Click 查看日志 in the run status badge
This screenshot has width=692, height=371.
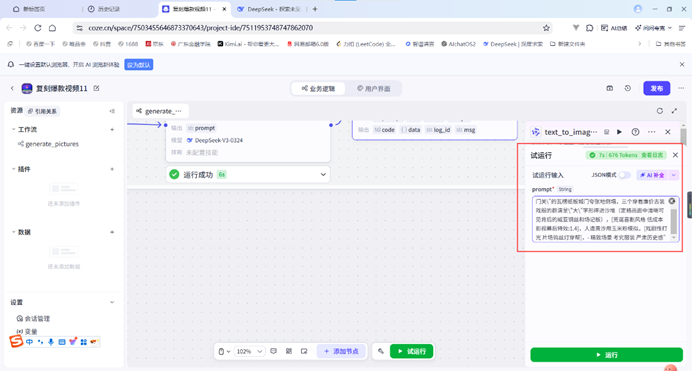pyautogui.click(x=652, y=155)
